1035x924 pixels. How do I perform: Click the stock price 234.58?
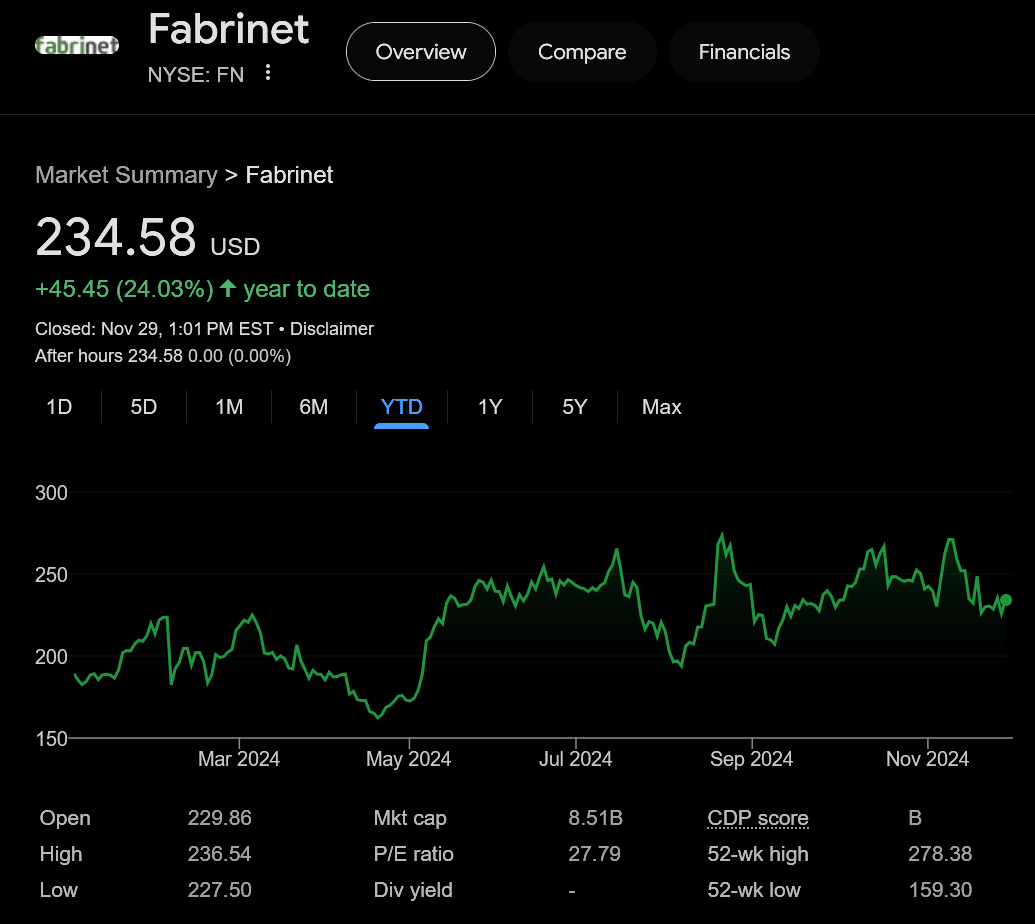click(x=116, y=237)
